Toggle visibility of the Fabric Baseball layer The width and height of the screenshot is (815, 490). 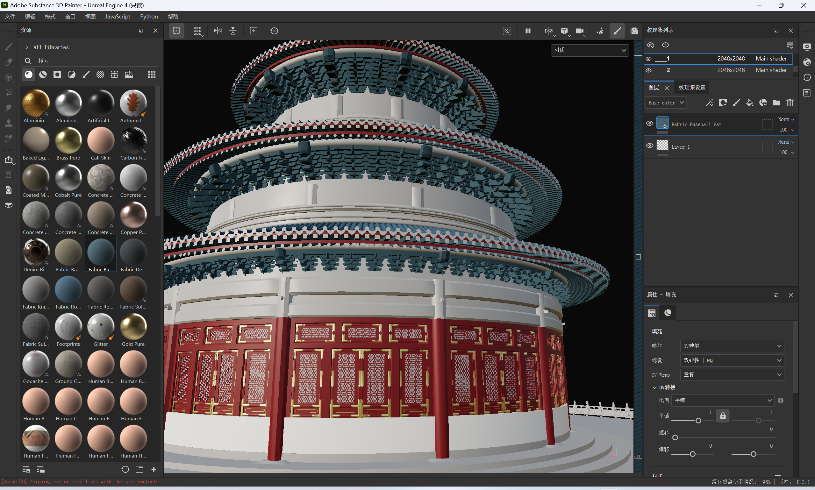(x=649, y=124)
